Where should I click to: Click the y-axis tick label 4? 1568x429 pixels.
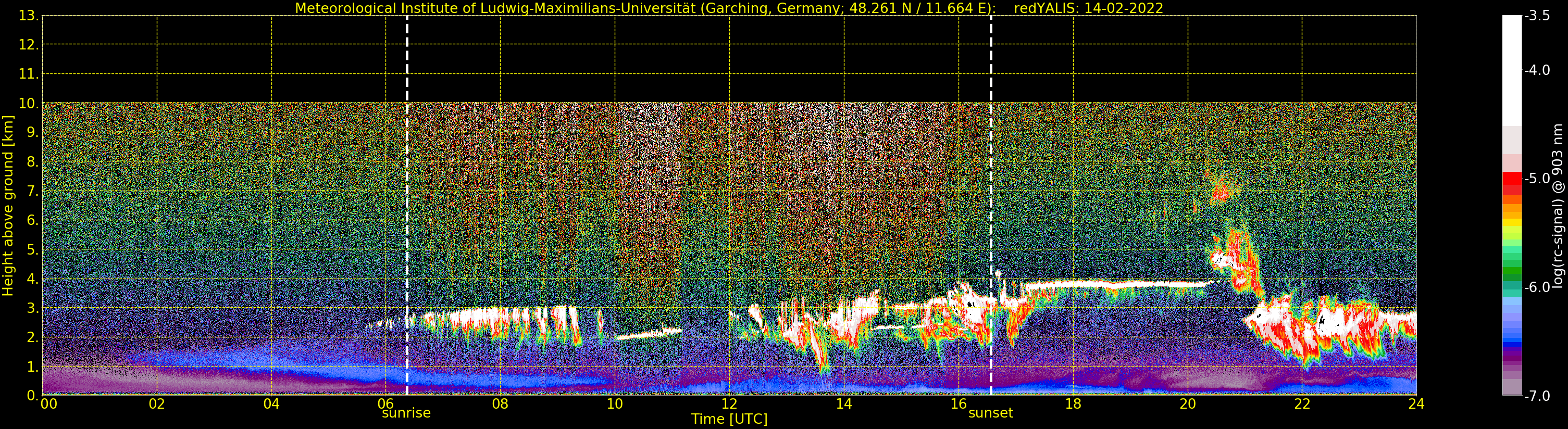click(x=32, y=279)
